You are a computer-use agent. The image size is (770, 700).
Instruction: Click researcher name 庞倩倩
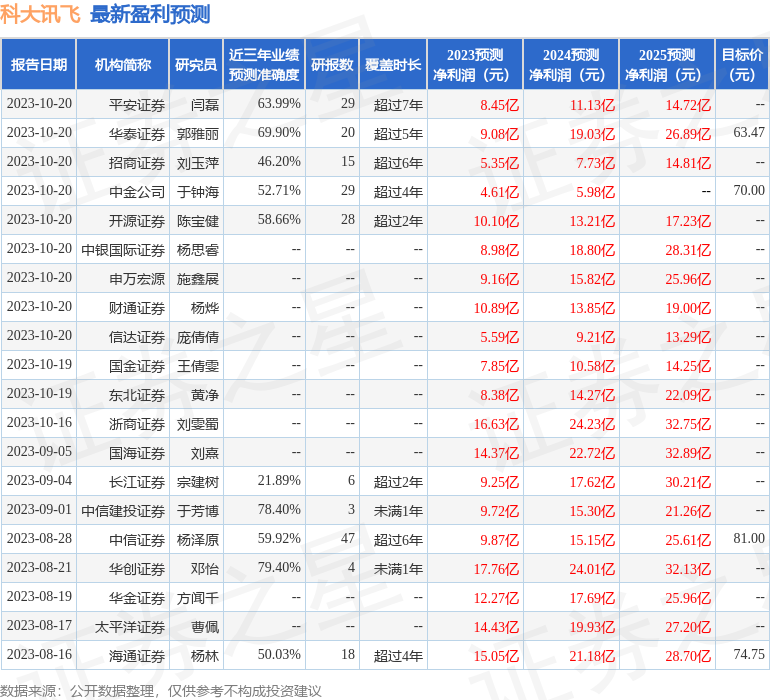[198, 336]
